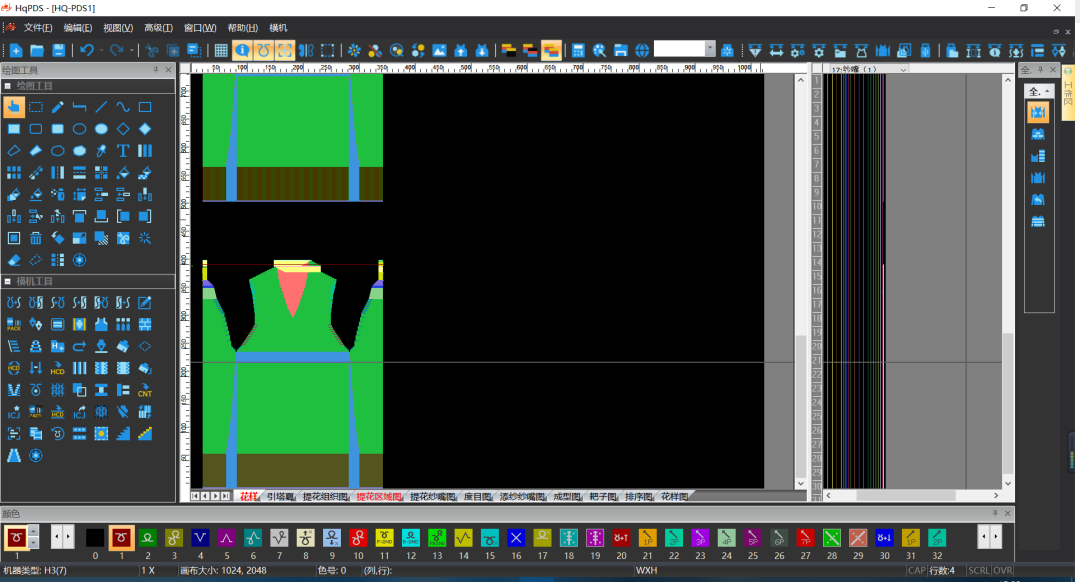Select the eraser tool

(14, 260)
